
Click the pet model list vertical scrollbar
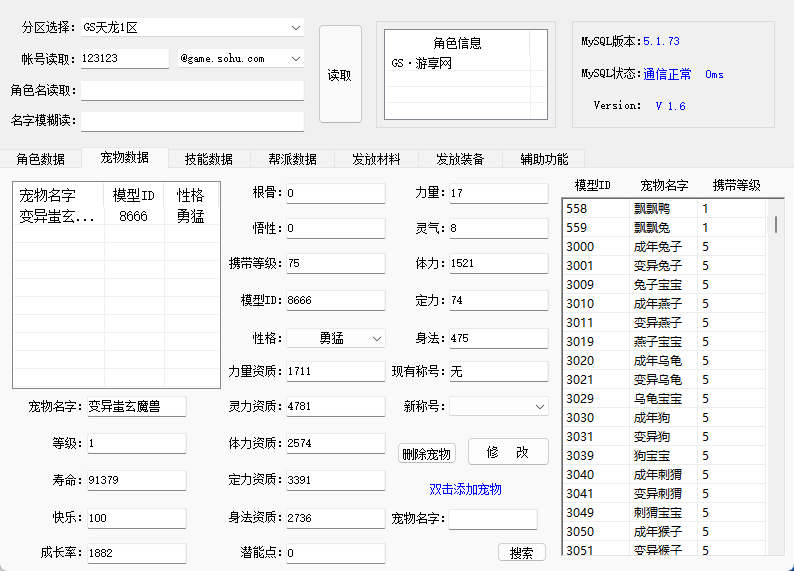(776, 380)
